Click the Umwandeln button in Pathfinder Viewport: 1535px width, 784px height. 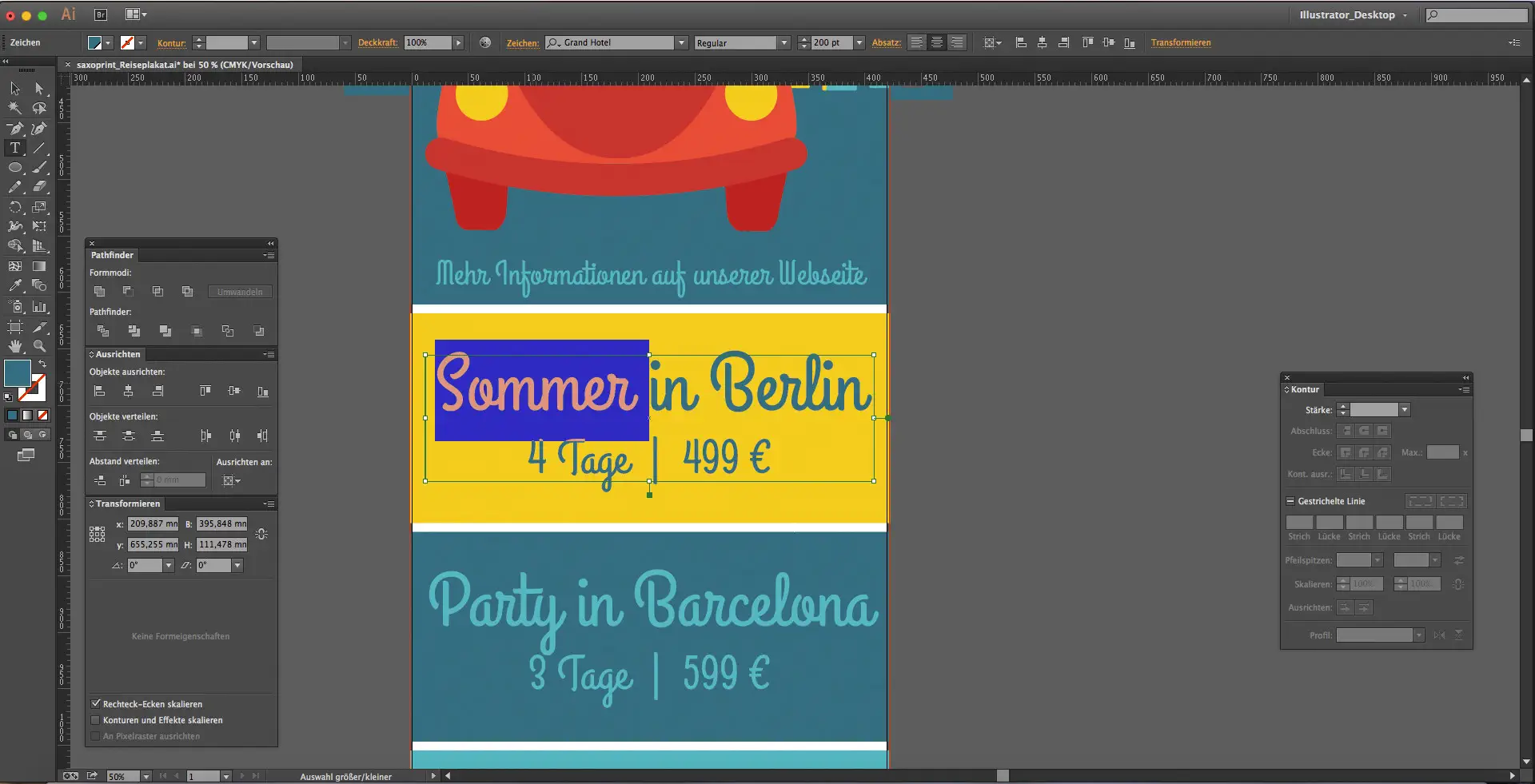tap(239, 292)
